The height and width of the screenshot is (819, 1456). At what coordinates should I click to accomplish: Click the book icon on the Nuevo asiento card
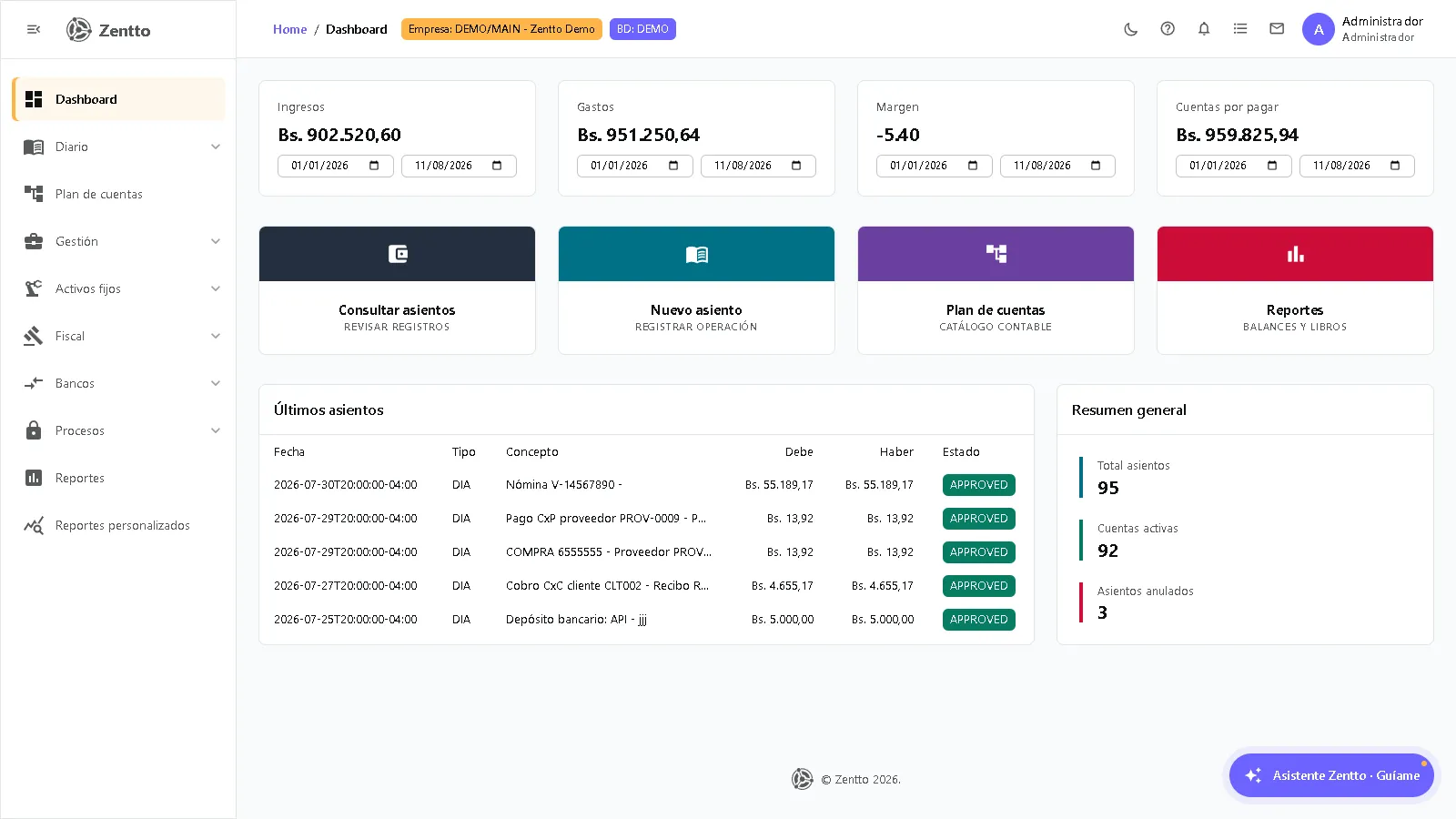(x=697, y=254)
